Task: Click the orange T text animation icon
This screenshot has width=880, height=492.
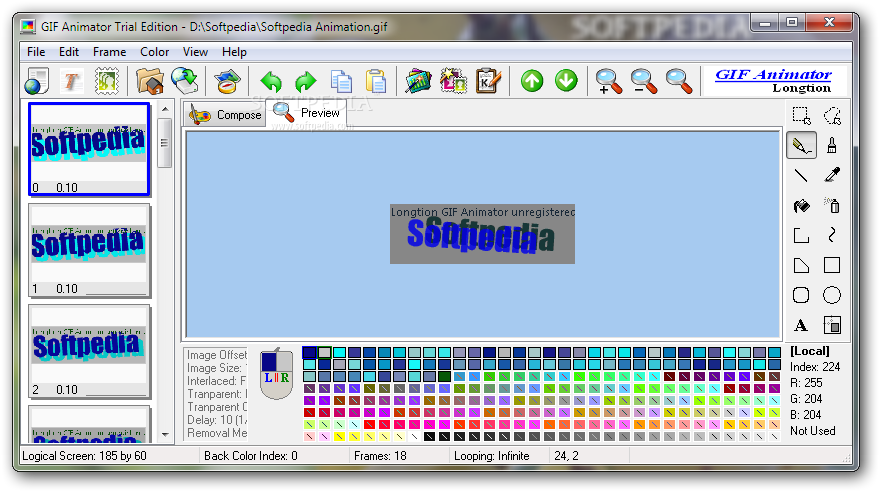Action: pyautogui.click(x=71, y=81)
